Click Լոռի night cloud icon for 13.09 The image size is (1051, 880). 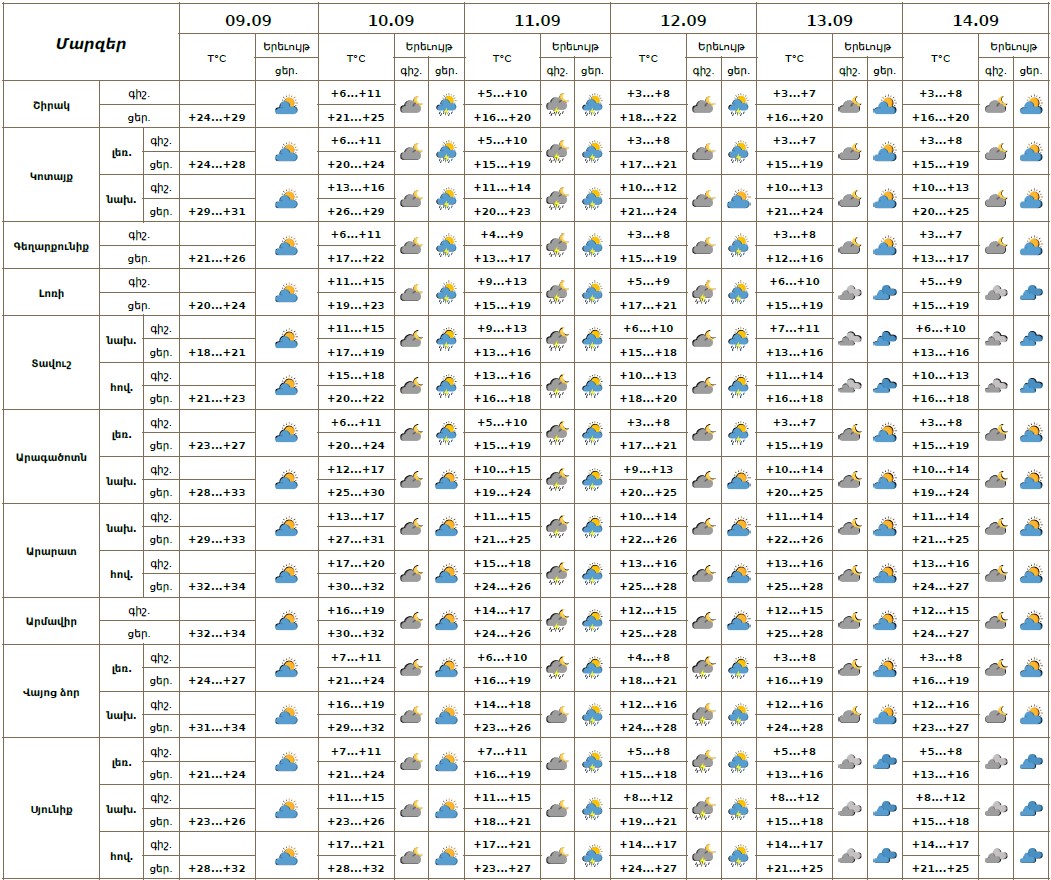point(849,293)
